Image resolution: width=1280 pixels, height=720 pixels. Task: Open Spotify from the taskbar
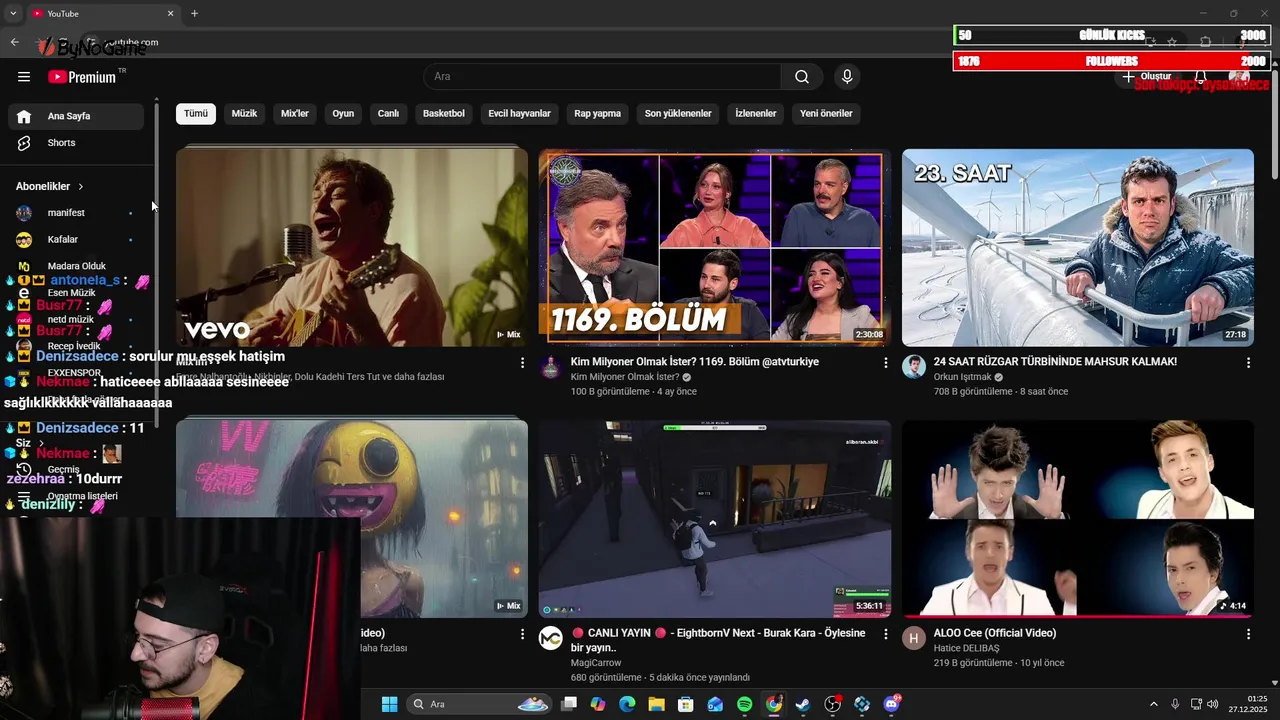click(x=744, y=704)
